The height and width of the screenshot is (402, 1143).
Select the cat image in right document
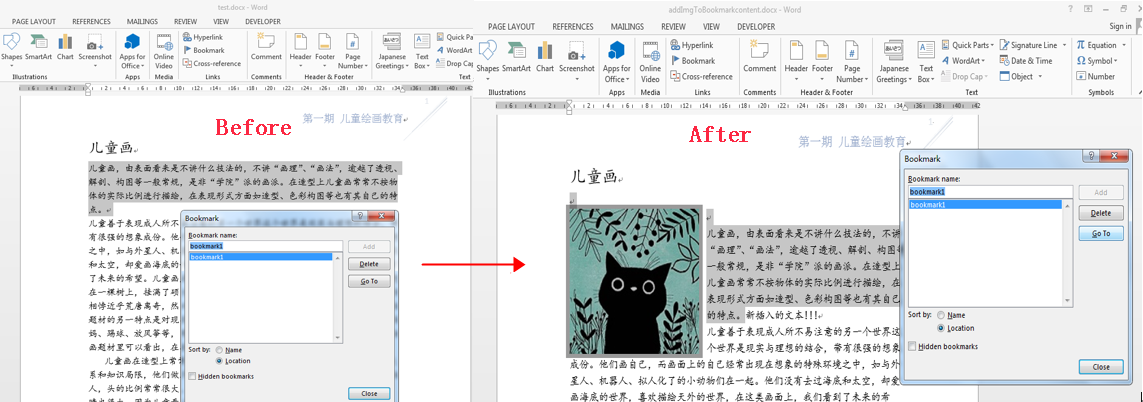[x=633, y=281]
